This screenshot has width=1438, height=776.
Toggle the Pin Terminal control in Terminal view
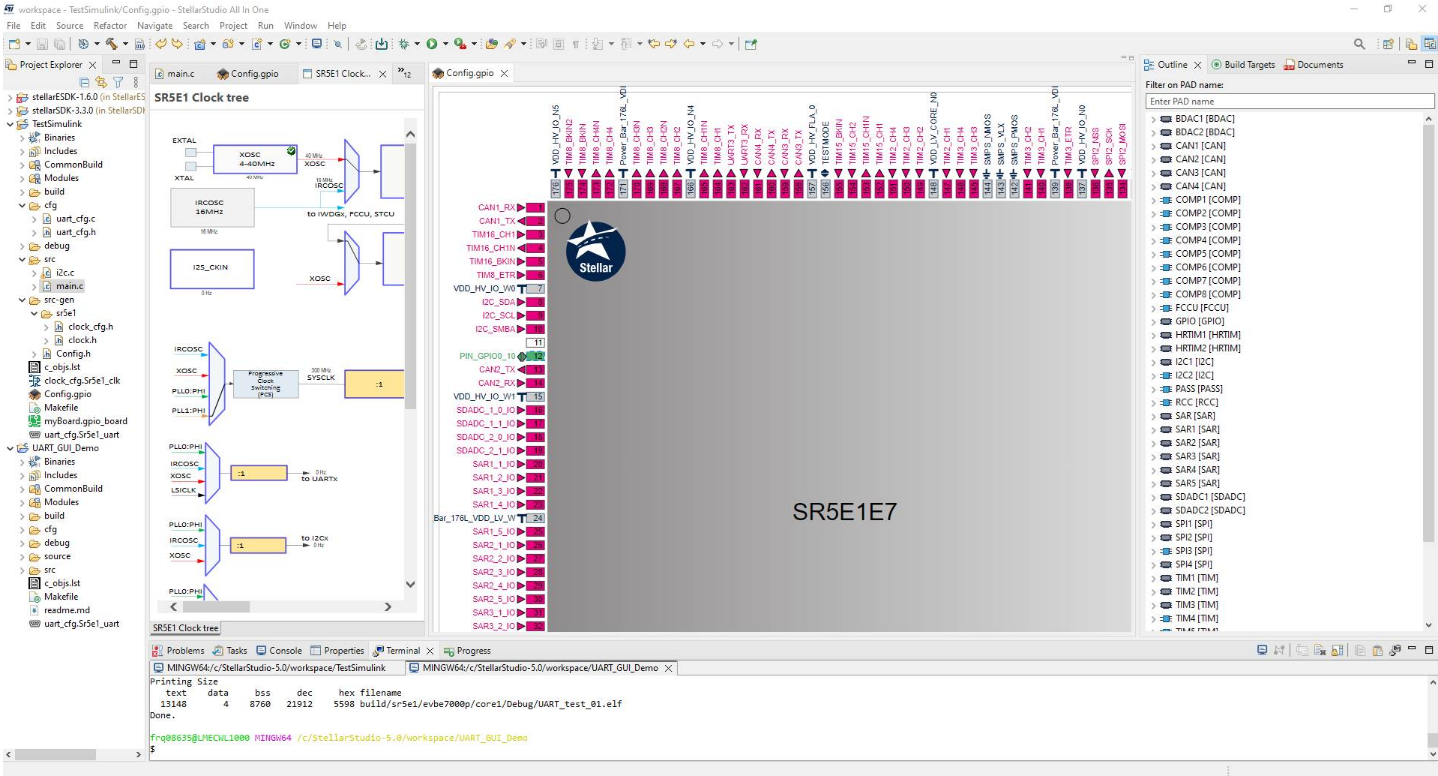[1395, 650]
